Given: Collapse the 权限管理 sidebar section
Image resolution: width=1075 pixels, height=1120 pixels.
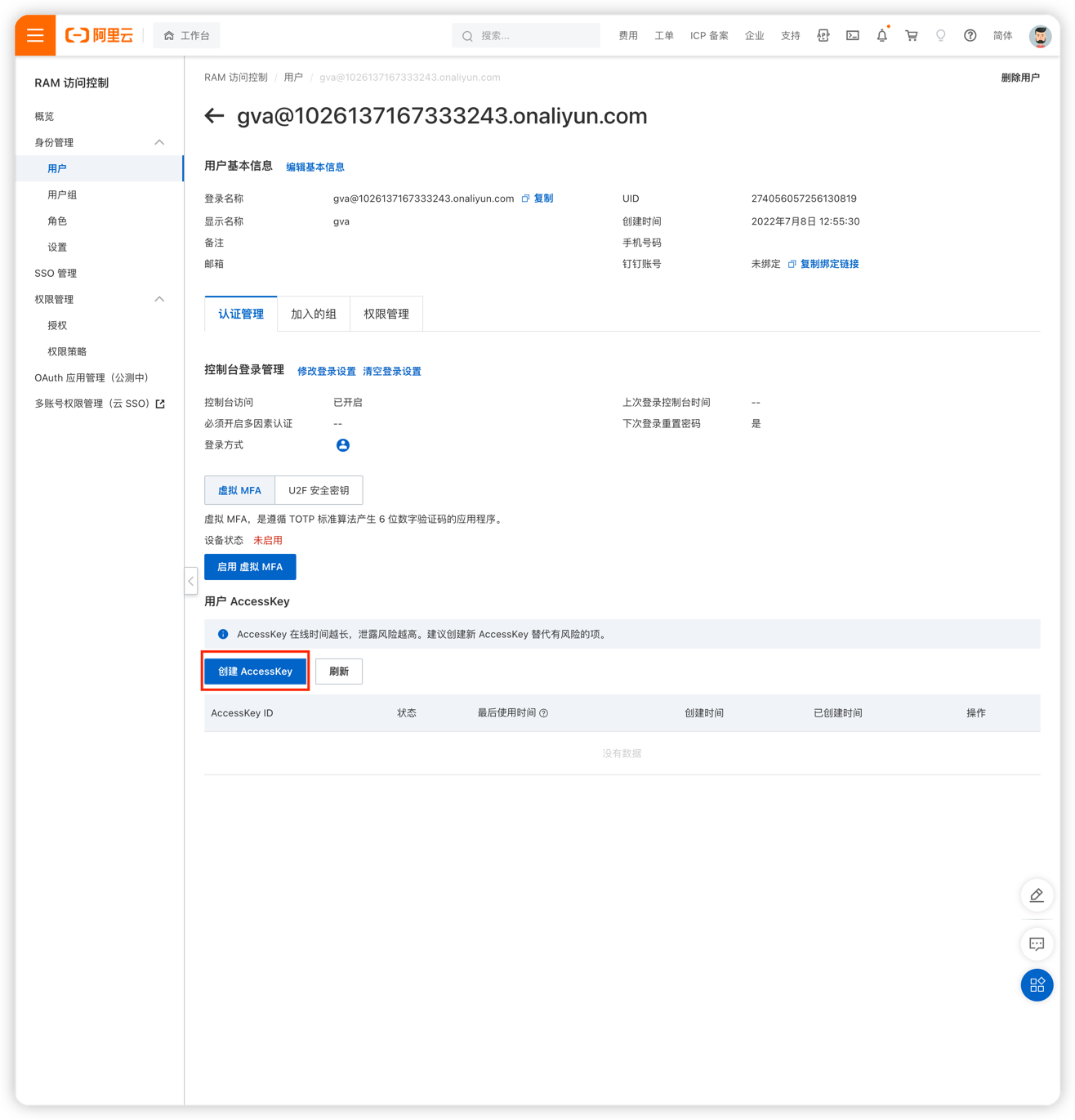Looking at the screenshot, I should tap(159, 299).
